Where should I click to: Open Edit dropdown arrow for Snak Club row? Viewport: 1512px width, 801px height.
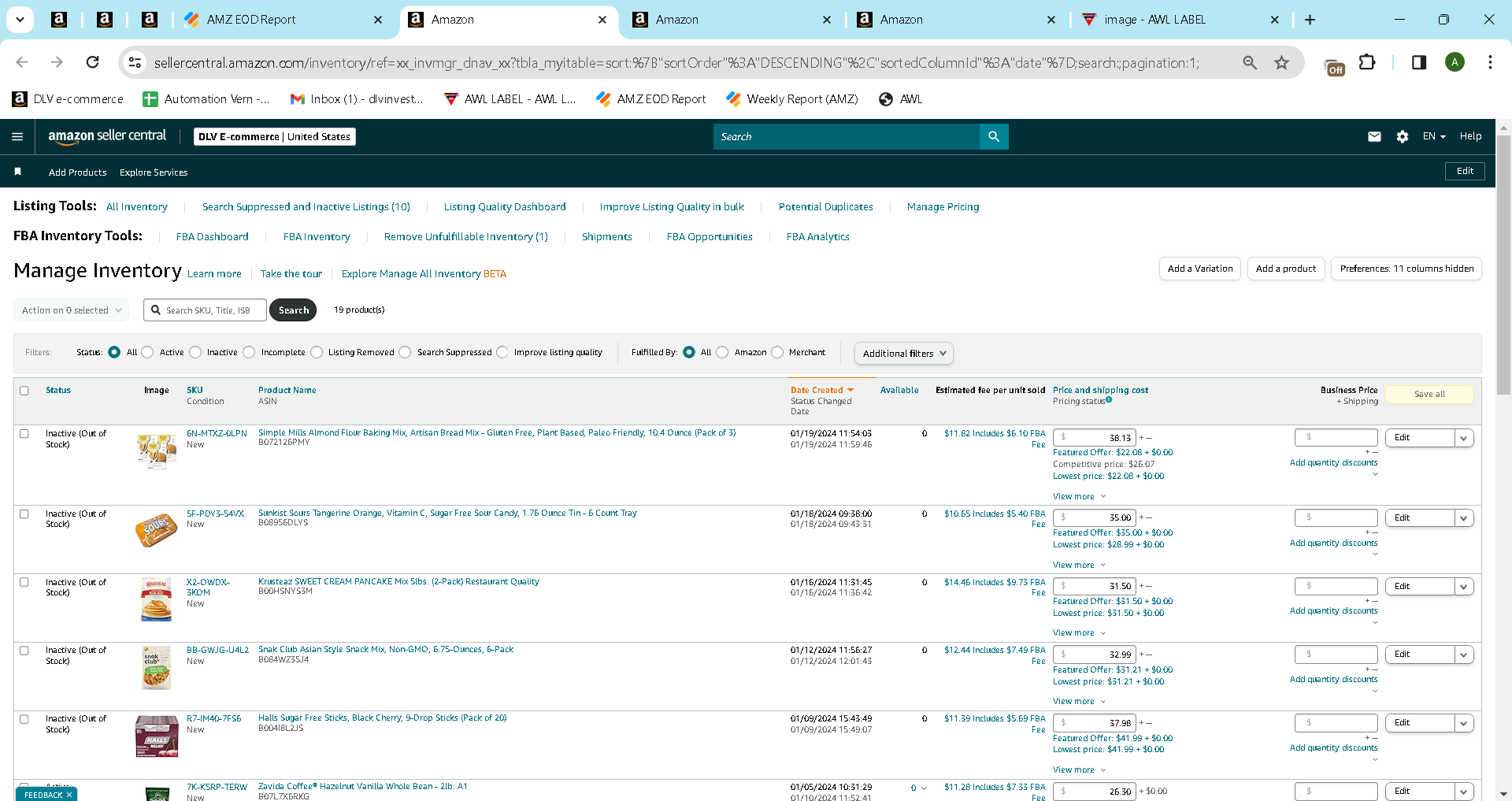click(1464, 655)
